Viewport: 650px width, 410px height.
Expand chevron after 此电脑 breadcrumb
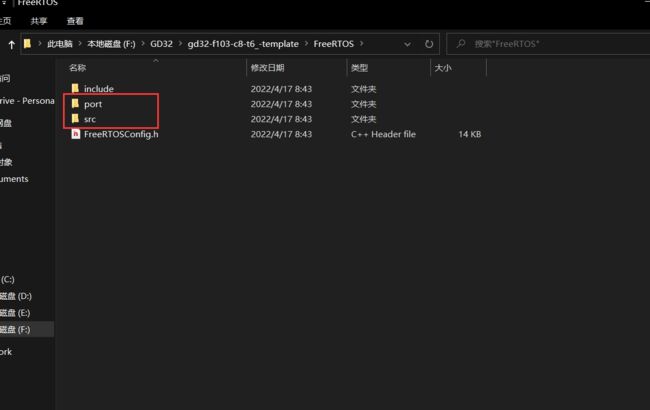[80, 44]
